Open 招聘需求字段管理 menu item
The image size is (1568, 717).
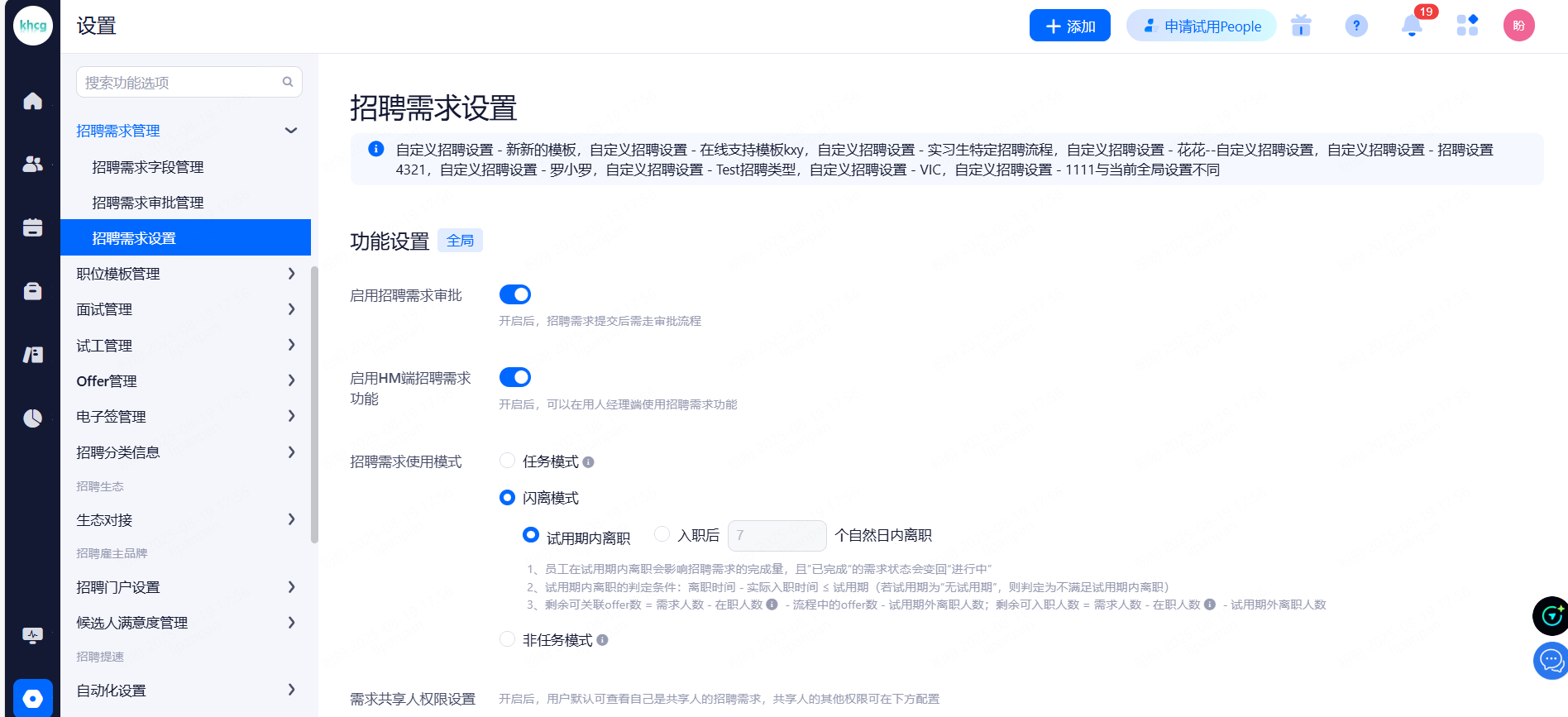[148, 167]
